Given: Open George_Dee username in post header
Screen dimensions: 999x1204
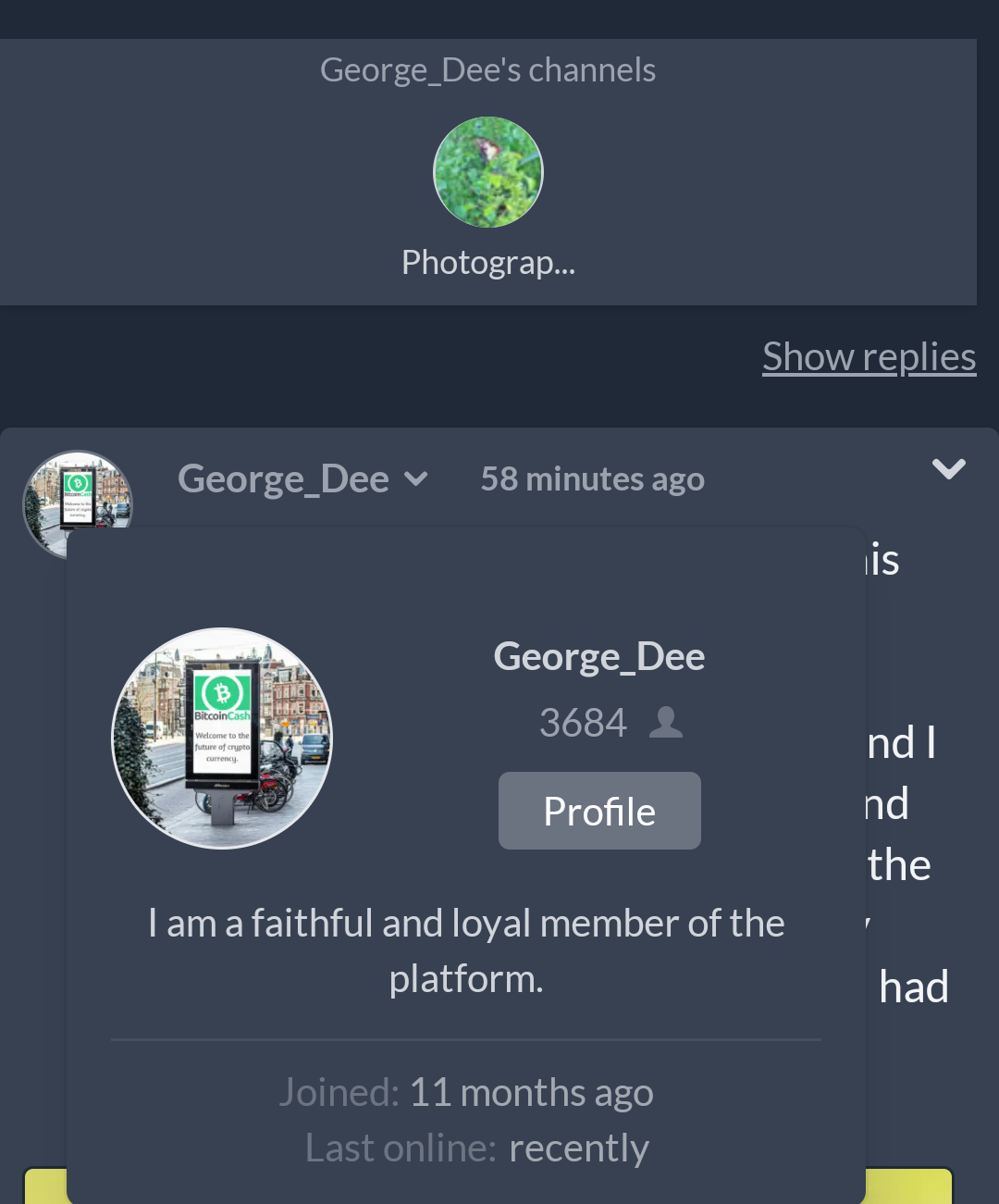Looking at the screenshot, I should pyautogui.click(x=283, y=478).
